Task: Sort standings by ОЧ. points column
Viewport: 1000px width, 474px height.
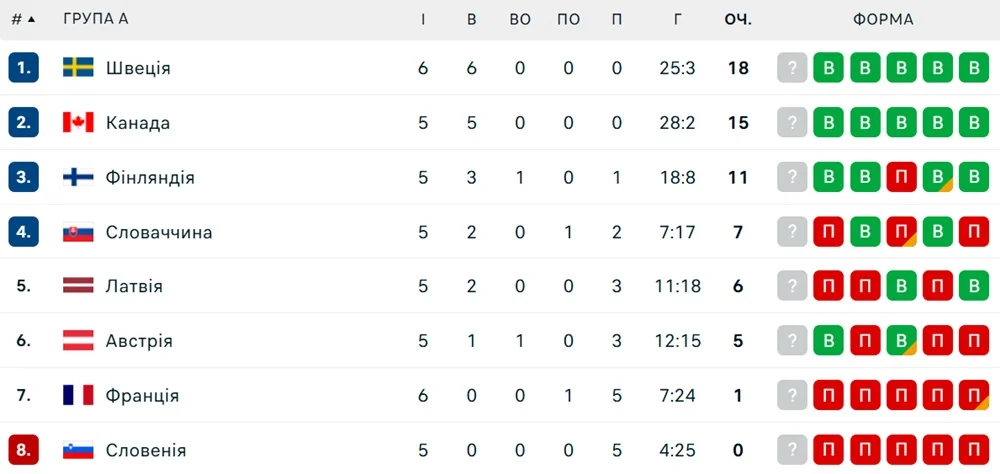Action: click(x=738, y=19)
